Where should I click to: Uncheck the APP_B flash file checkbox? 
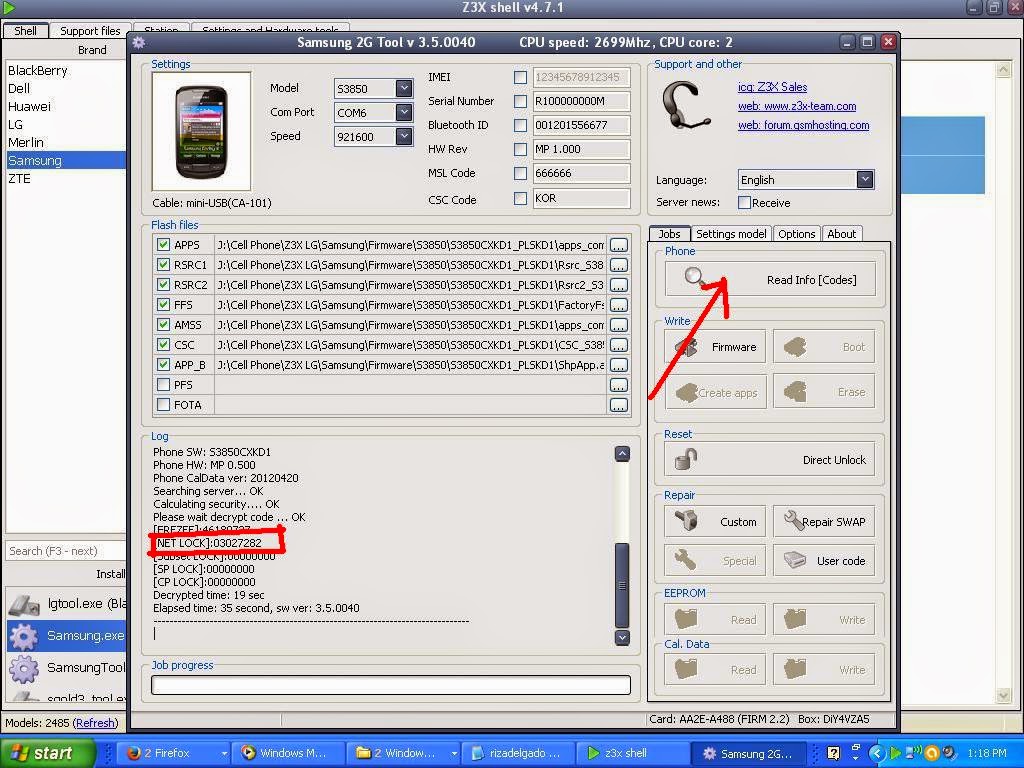point(163,364)
